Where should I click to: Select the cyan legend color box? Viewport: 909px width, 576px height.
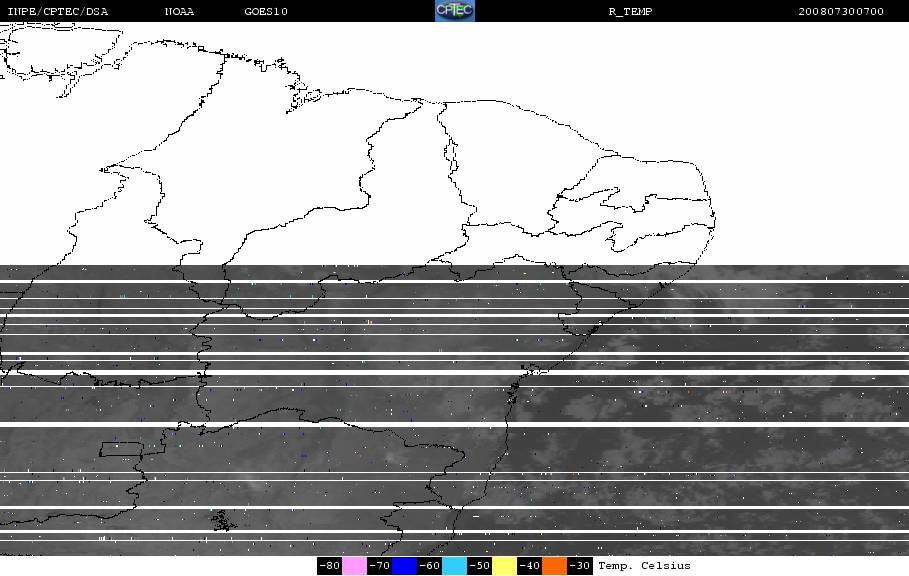pyautogui.click(x=454, y=566)
